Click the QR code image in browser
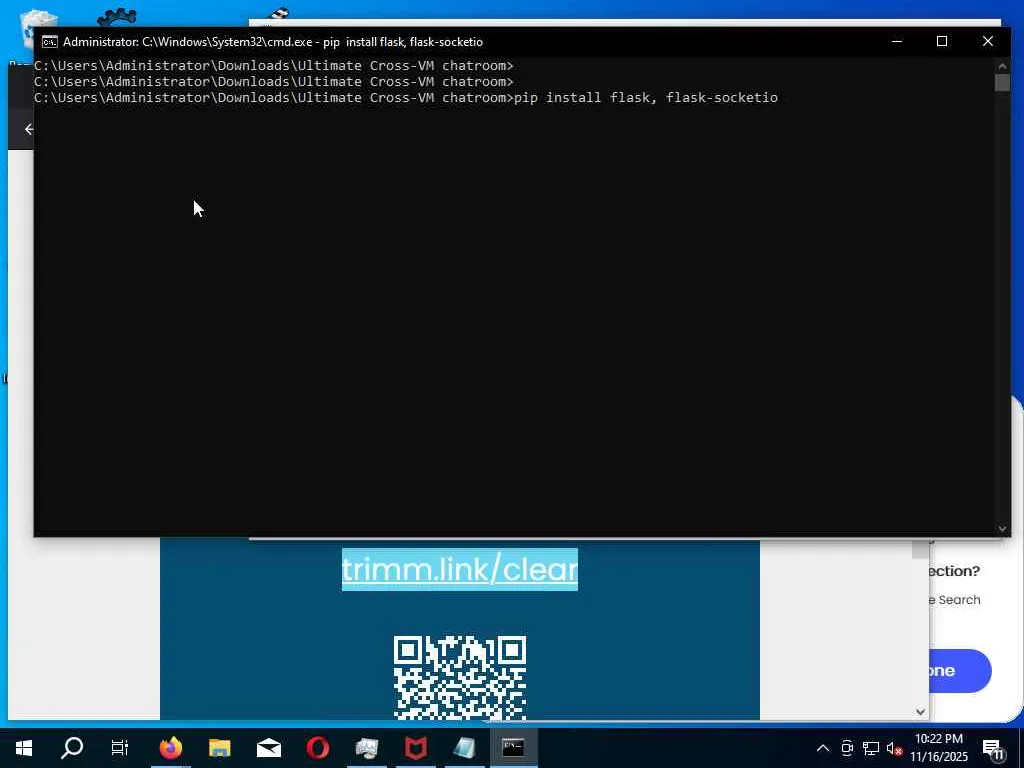 460,678
